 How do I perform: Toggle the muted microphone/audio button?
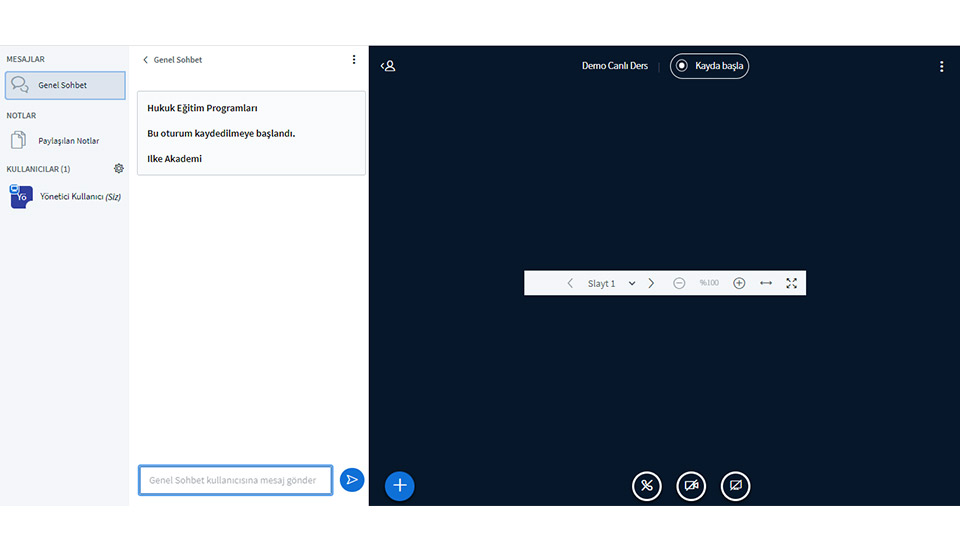647,486
